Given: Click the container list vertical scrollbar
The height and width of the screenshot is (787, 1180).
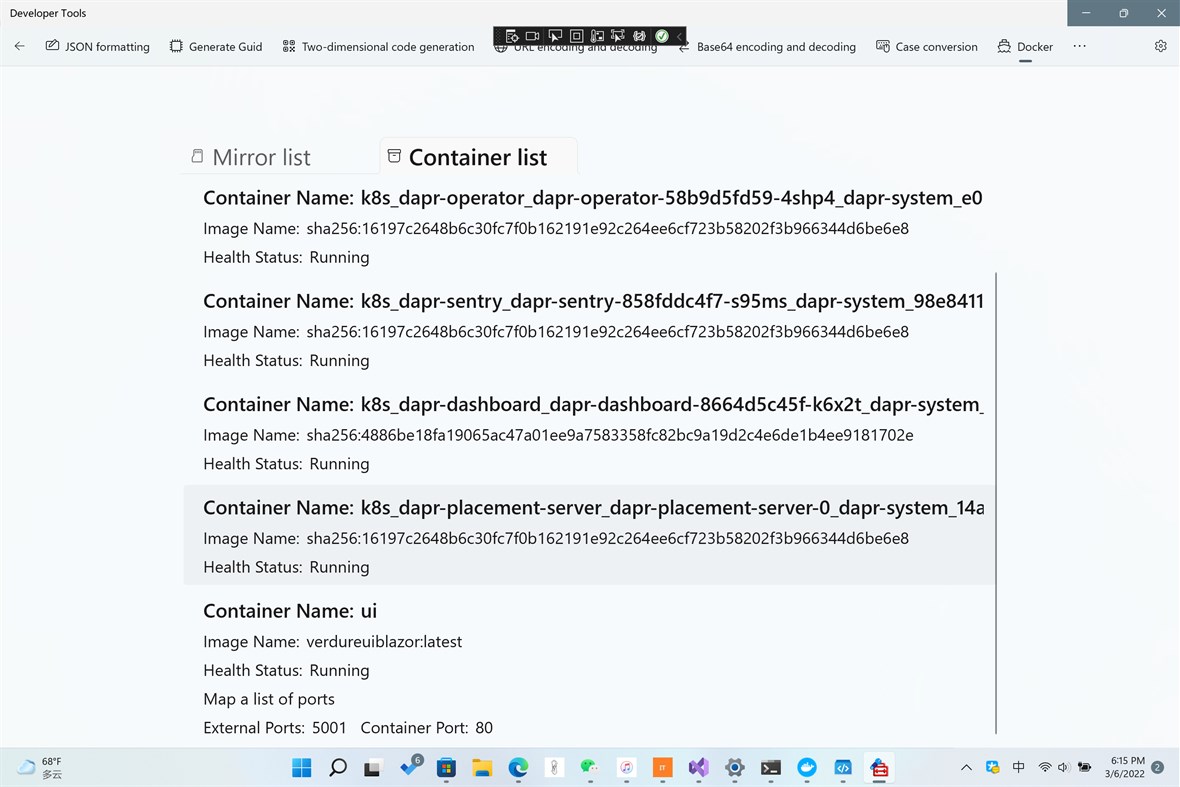Looking at the screenshot, I should [996, 503].
